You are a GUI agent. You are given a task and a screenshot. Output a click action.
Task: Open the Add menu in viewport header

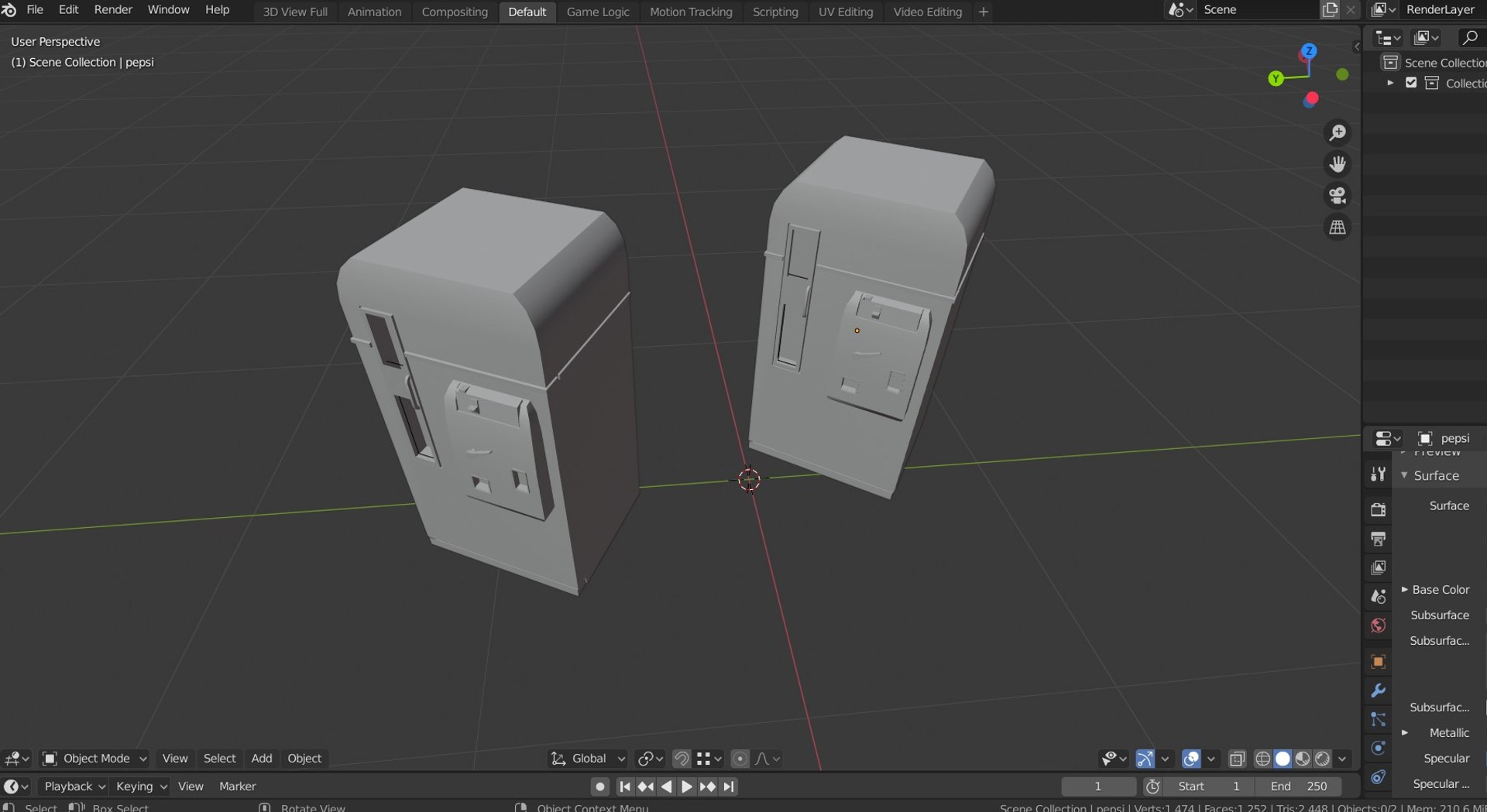[261, 759]
